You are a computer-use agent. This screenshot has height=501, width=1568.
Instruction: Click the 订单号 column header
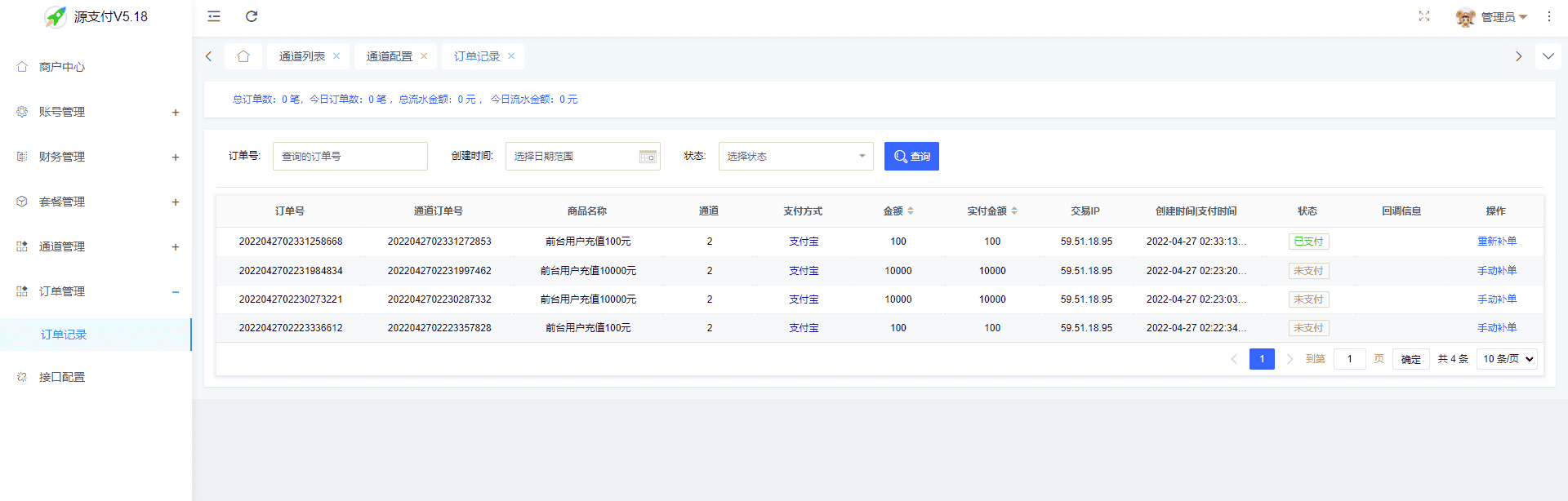(290, 211)
